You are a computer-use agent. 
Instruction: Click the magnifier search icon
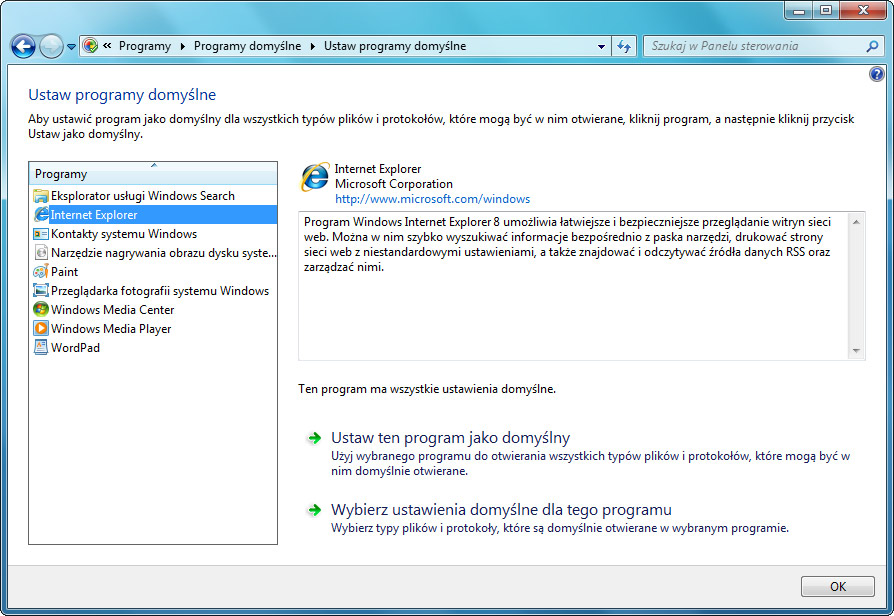872,46
